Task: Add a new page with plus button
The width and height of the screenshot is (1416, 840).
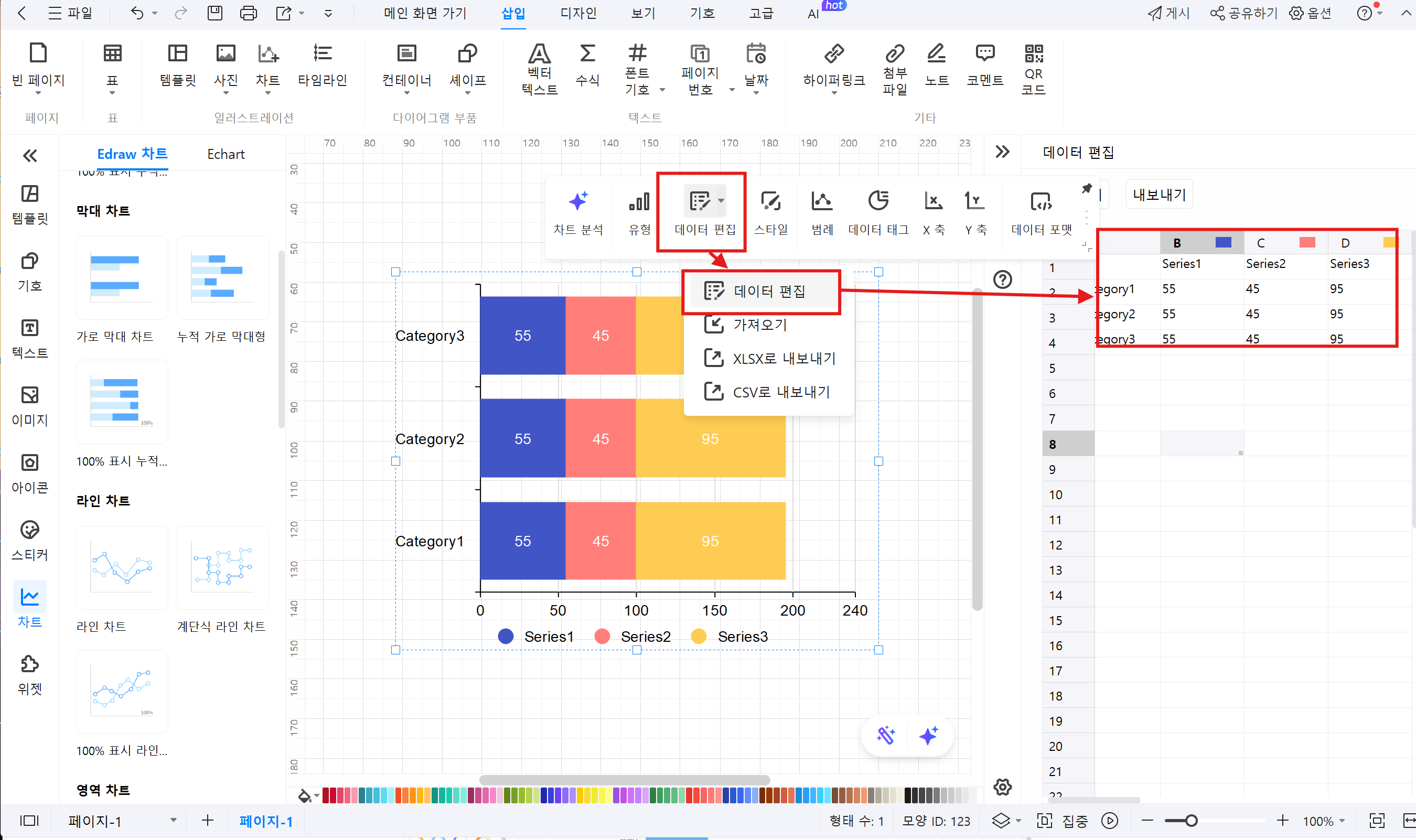Action: point(207,820)
